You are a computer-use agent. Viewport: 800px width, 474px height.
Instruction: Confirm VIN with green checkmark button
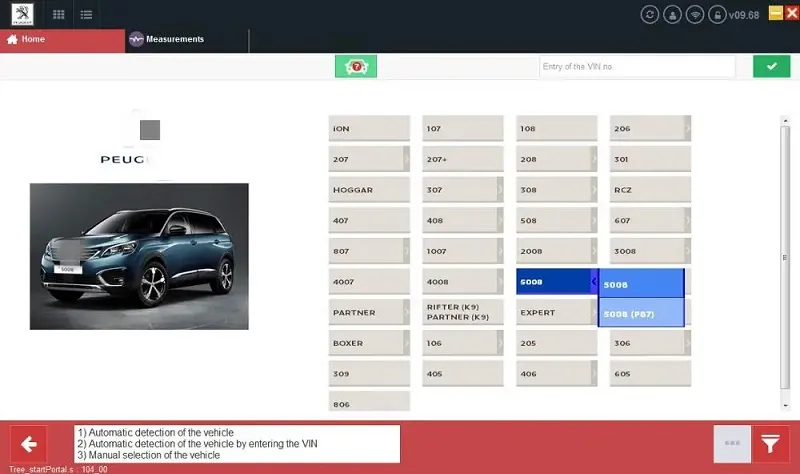(x=771, y=66)
